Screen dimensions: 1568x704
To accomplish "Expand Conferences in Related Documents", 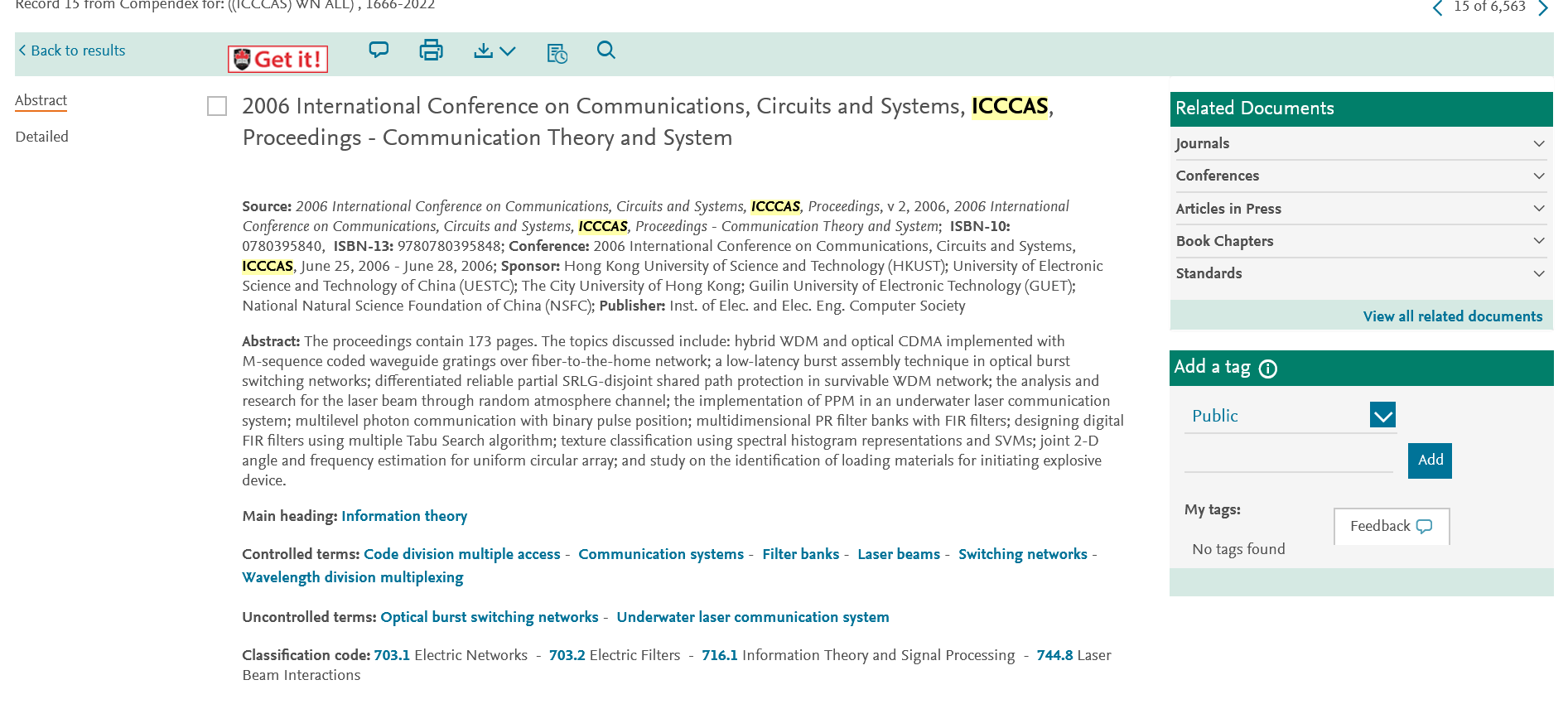I will pyautogui.click(x=1360, y=176).
